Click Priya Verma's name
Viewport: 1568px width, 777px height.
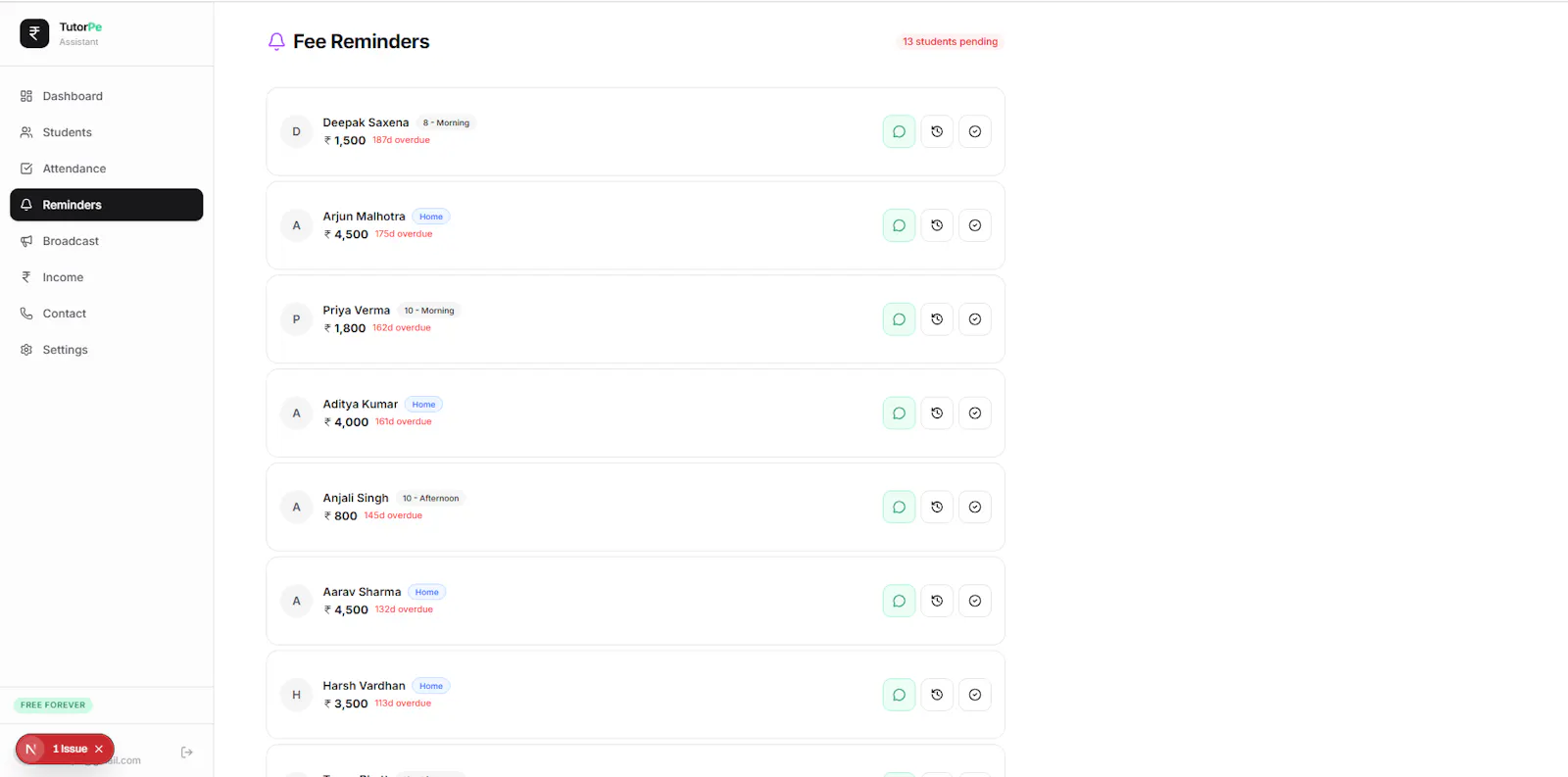(357, 311)
